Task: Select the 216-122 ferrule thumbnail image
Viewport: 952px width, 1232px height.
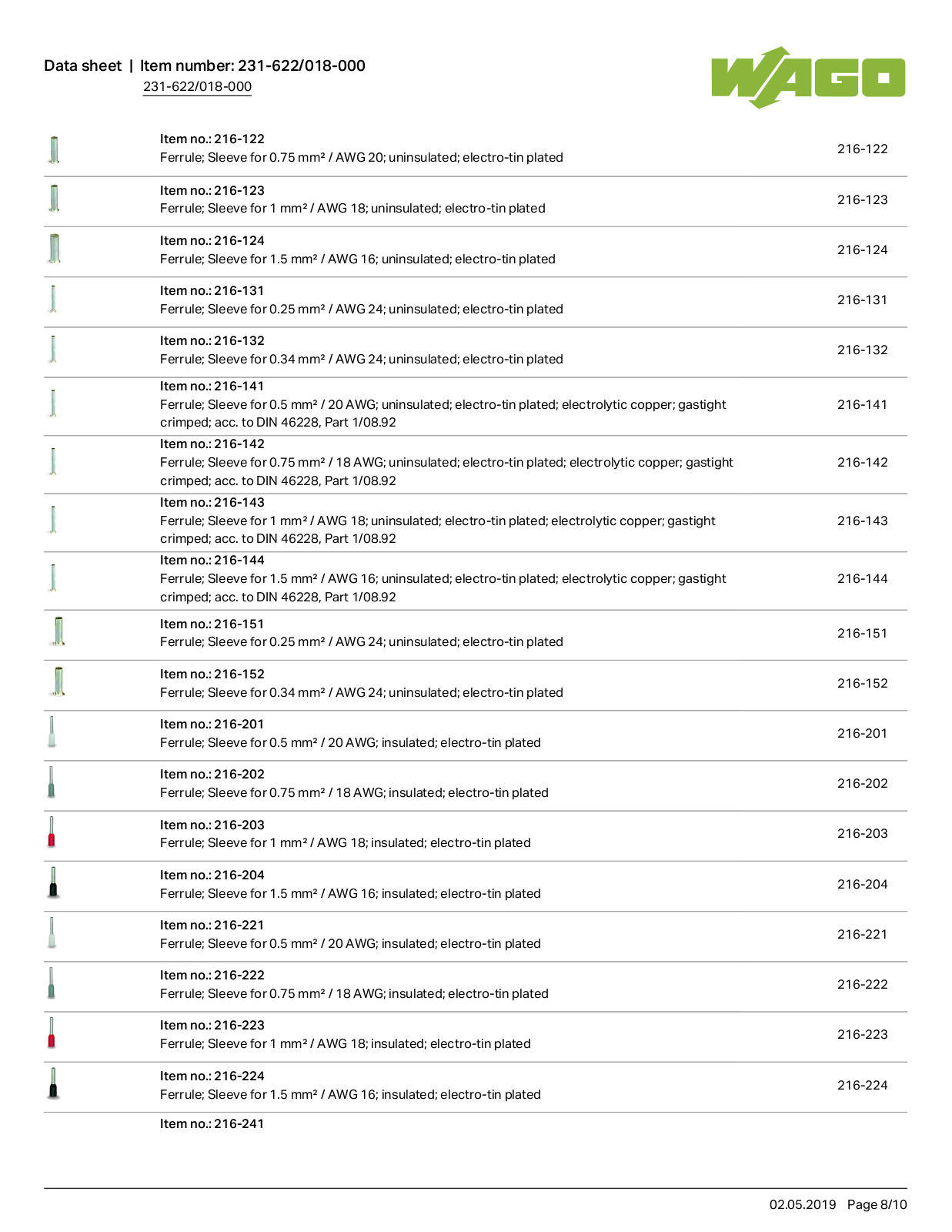Action: click(x=54, y=149)
